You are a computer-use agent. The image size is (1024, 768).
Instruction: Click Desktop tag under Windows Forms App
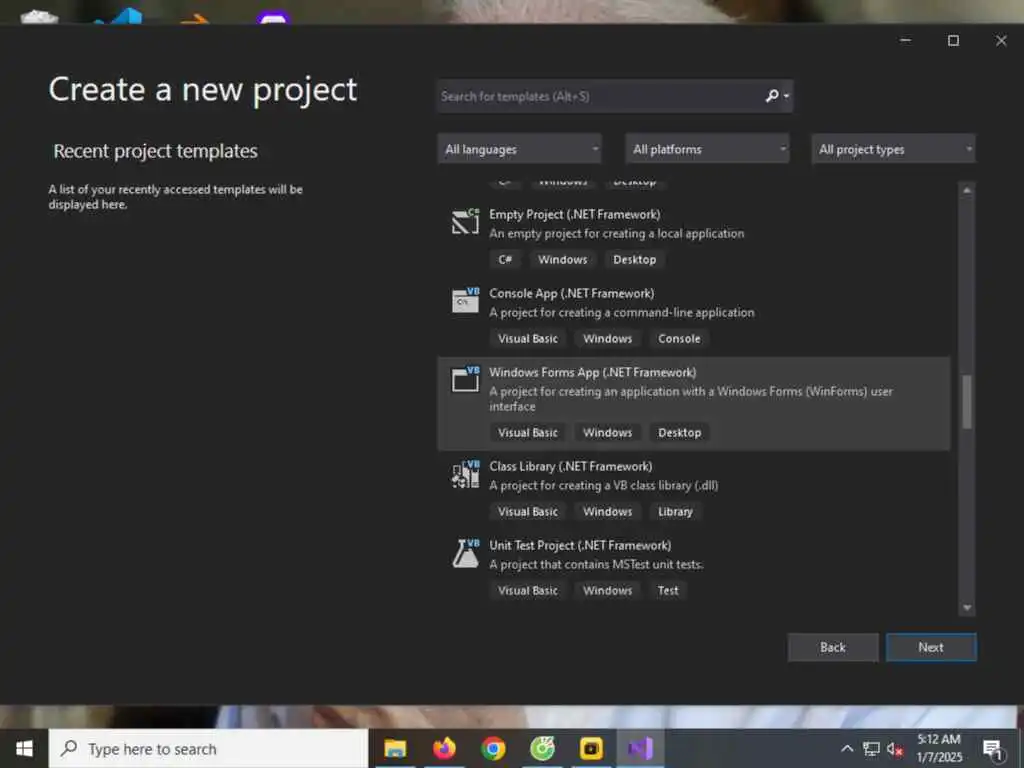point(679,432)
